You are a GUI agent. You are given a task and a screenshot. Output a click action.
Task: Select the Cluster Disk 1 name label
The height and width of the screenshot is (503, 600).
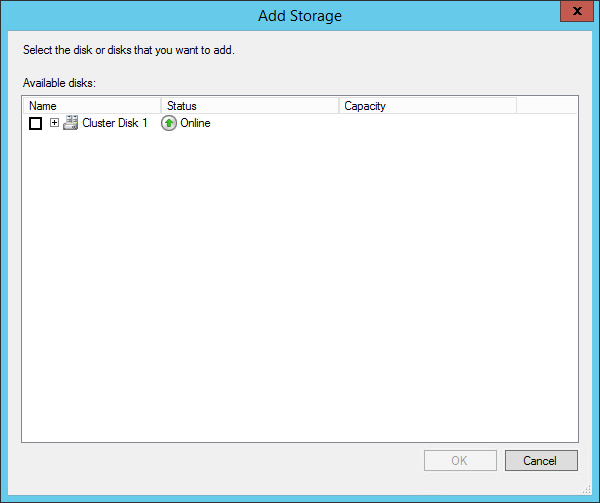115,123
